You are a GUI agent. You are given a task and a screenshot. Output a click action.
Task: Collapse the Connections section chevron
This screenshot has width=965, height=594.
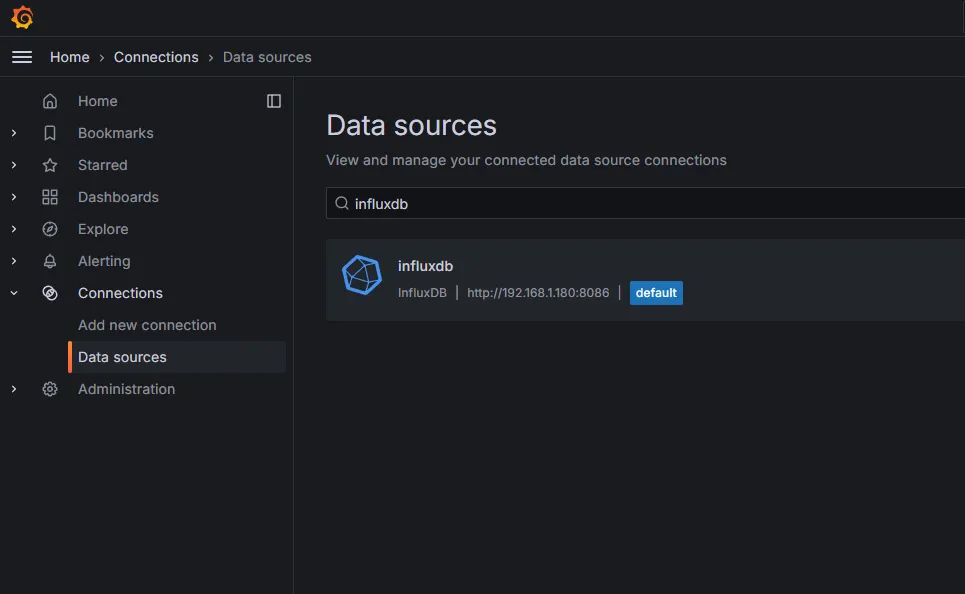point(14,293)
